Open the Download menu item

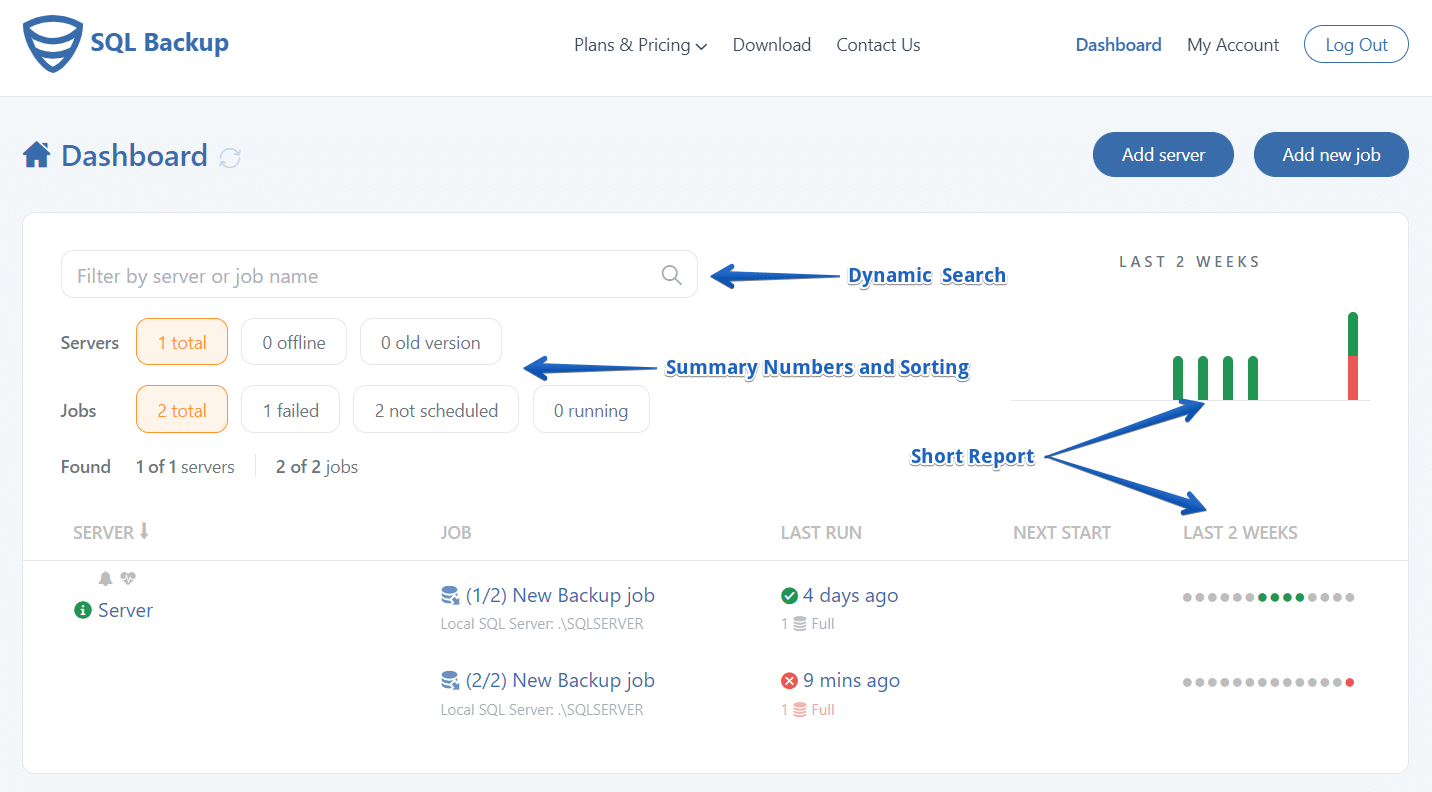pos(772,45)
